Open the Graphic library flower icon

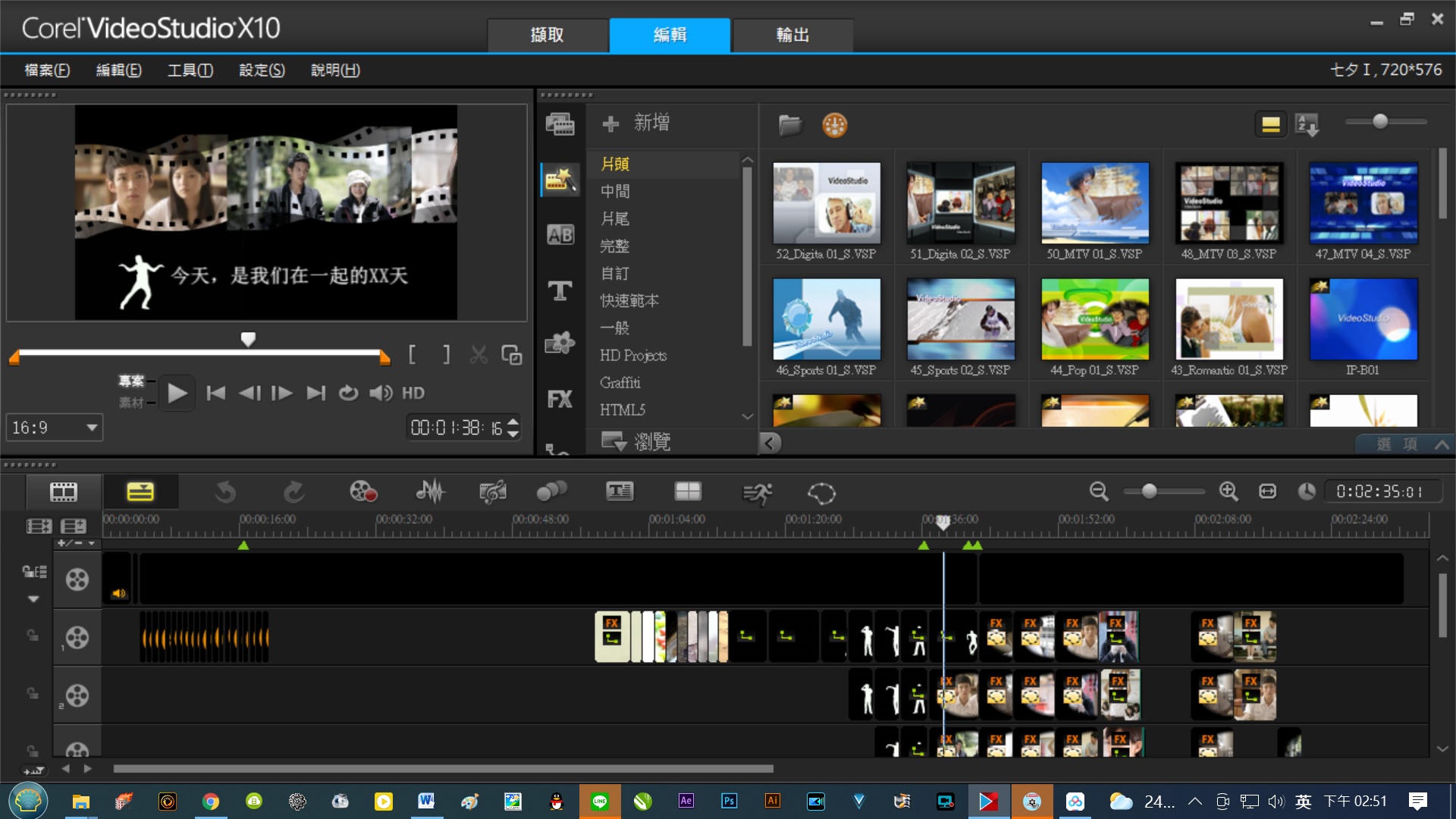coord(560,344)
